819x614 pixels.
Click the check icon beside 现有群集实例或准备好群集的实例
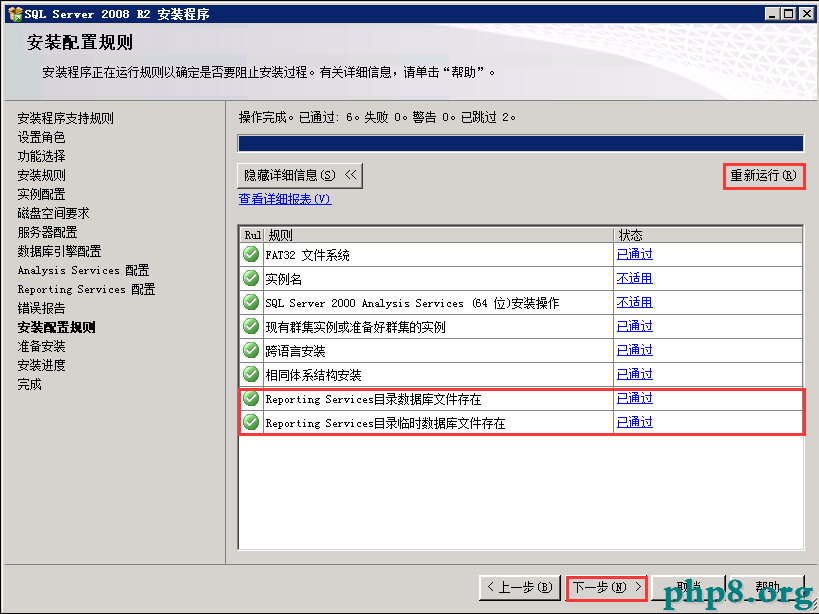tap(251, 326)
